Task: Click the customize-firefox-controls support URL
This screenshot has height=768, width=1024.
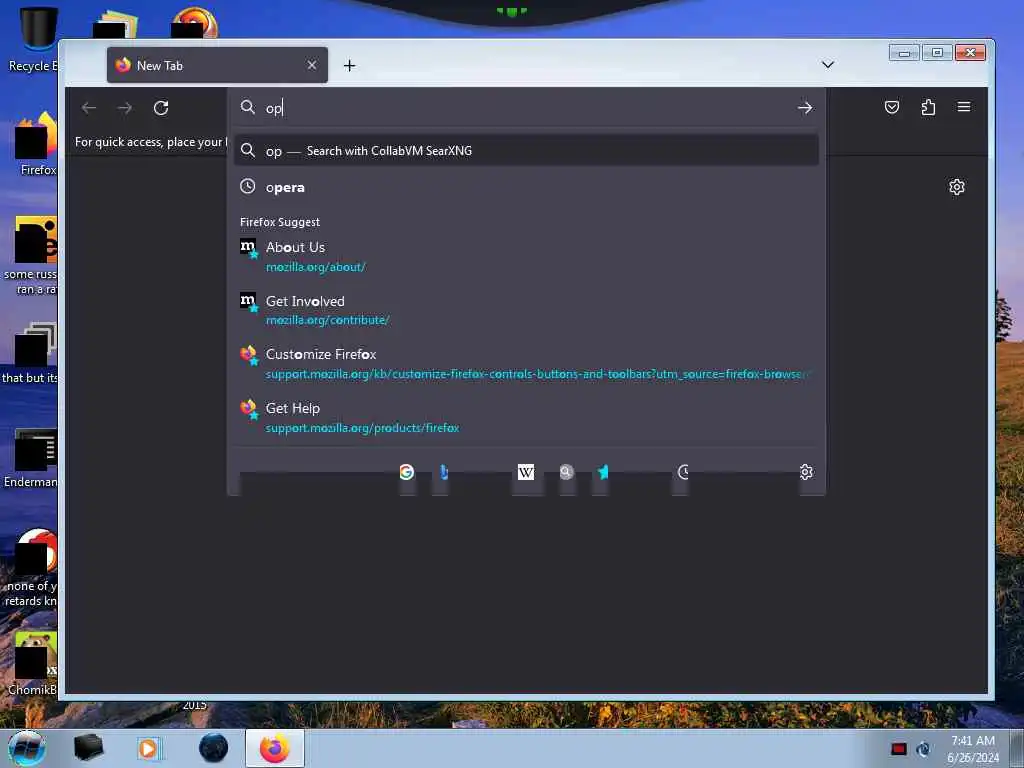Action: [x=537, y=374]
